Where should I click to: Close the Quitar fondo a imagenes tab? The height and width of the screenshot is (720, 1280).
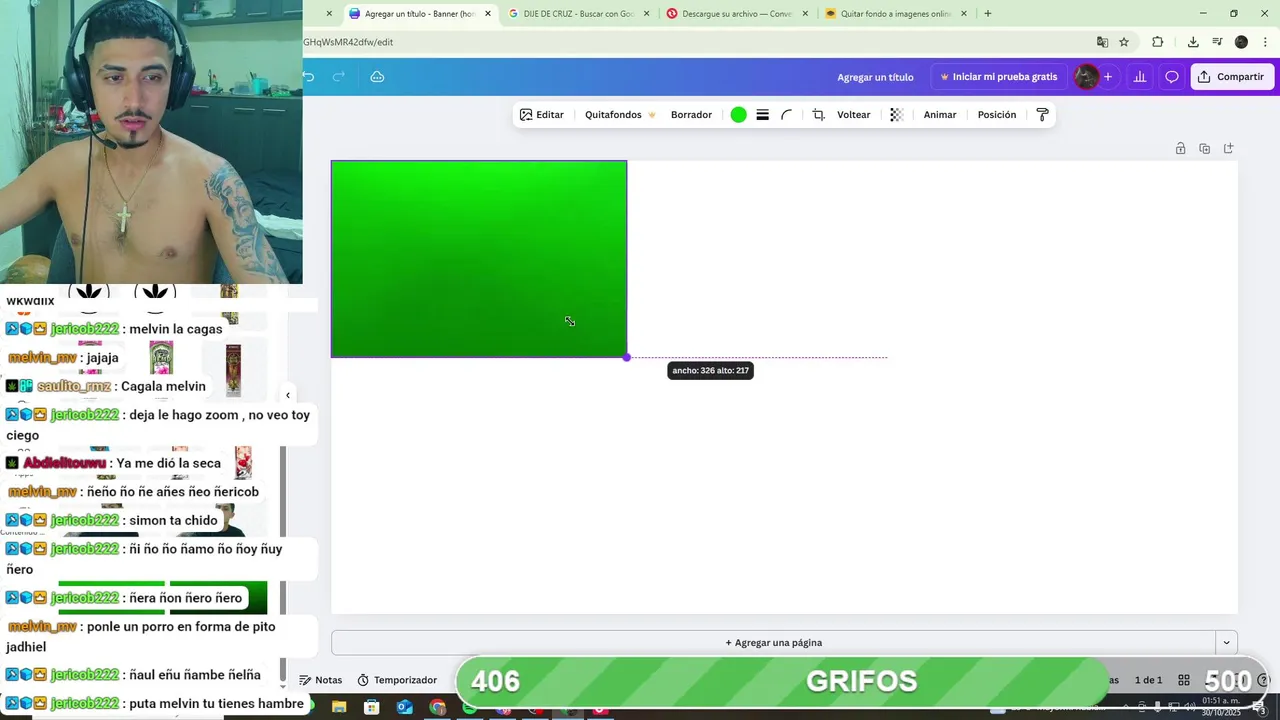pyautogui.click(x=964, y=14)
